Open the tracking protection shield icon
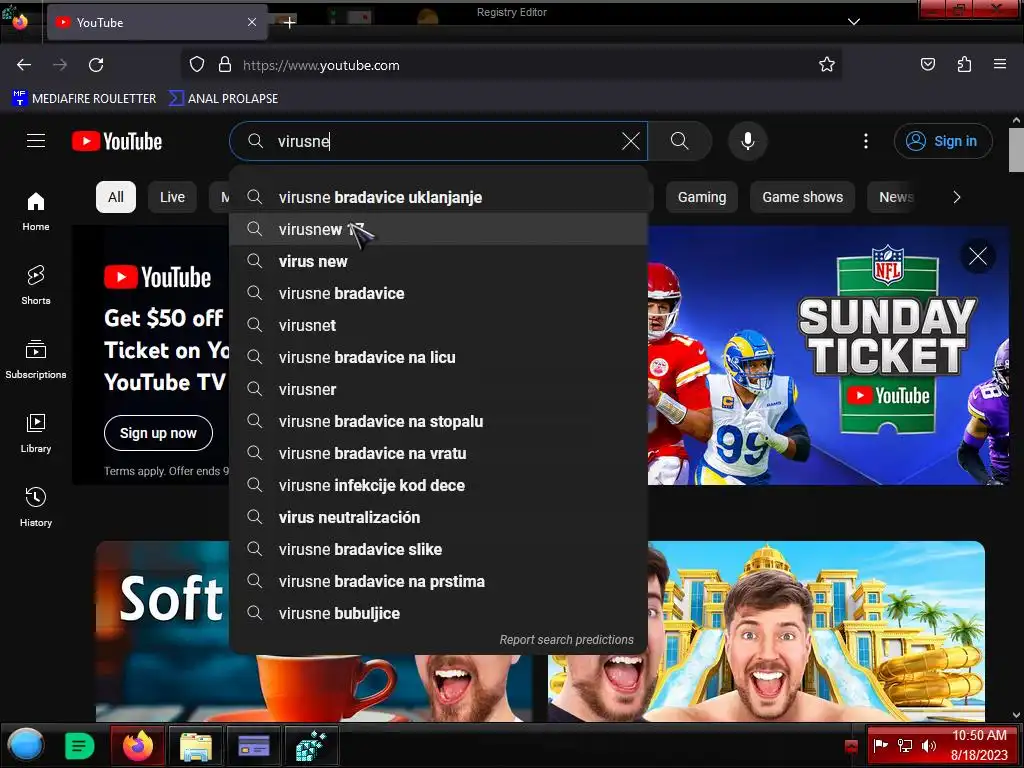Image resolution: width=1024 pixels, height=768 pixels. coord(197,65)
